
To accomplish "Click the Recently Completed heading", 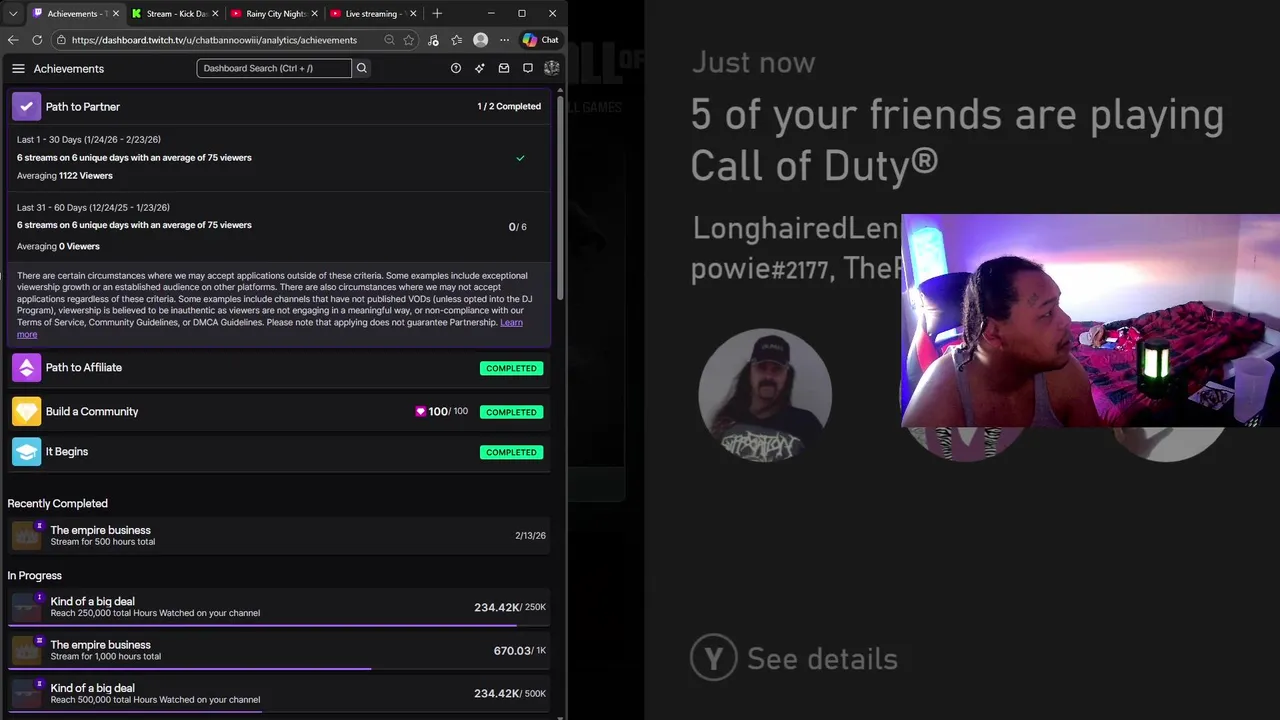I will click(x=57, y=503).
